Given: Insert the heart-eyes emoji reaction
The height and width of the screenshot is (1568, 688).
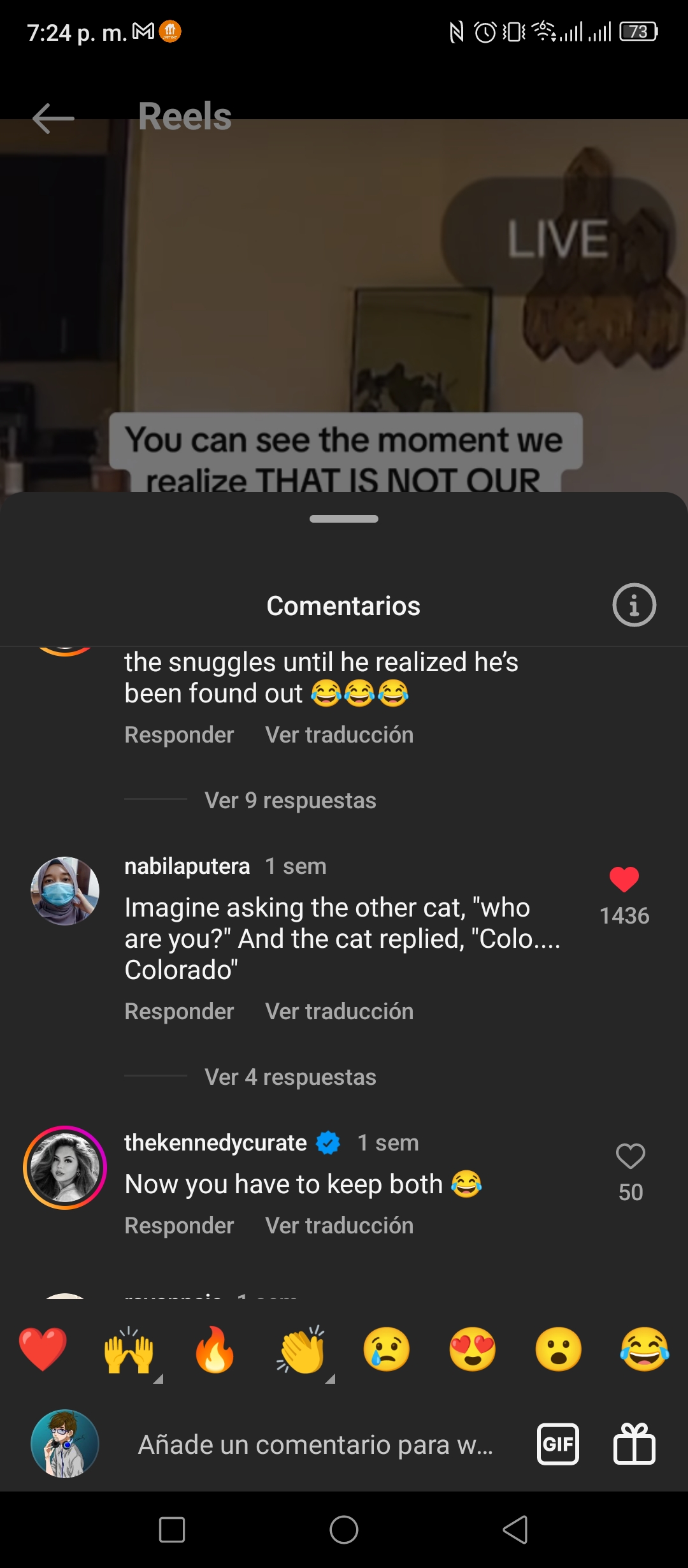Looking at the screenshot, I should (473, 1349).
